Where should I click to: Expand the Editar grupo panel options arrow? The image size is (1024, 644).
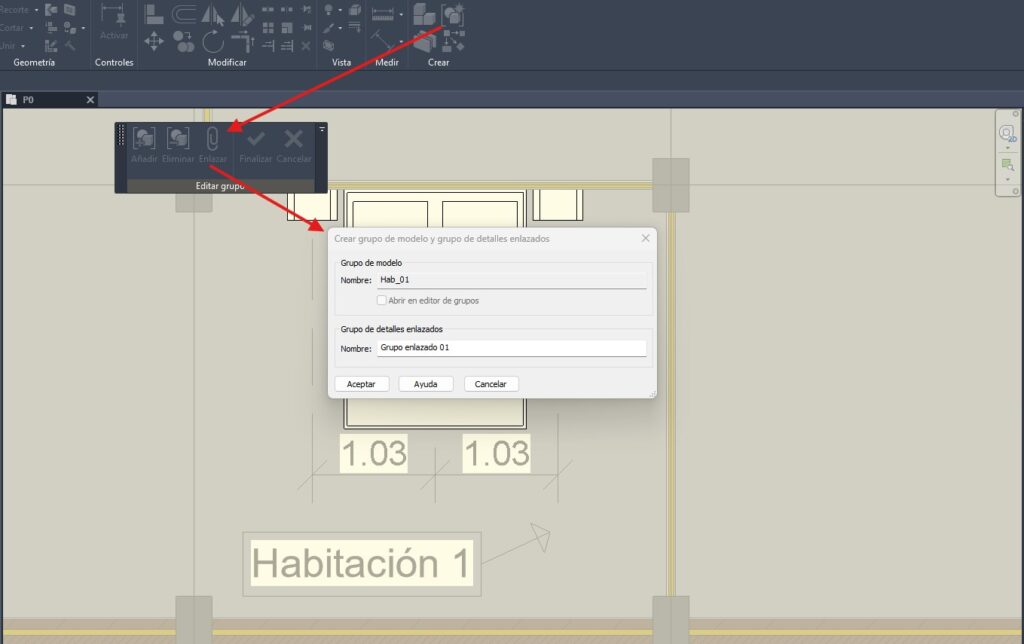(x=322, y=129)
